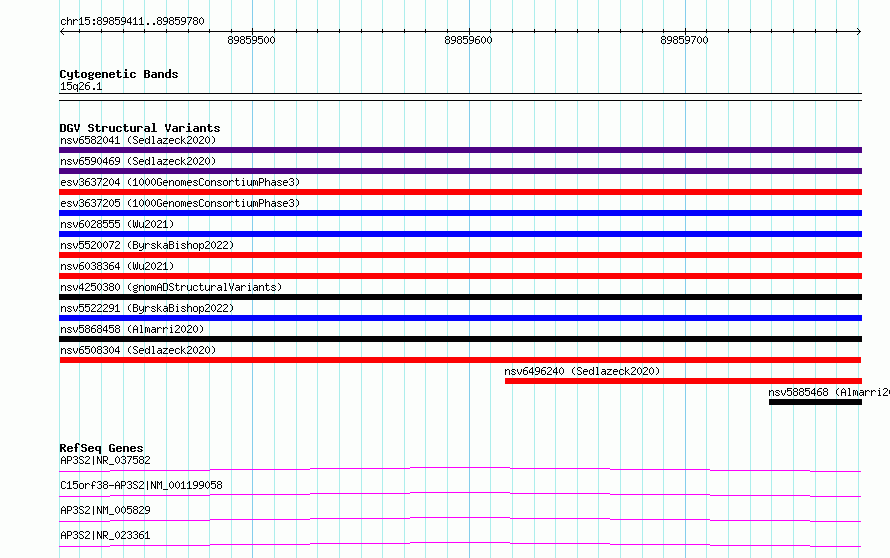Select the red nsv6508304 variant bar

pyautogui.click(x=460, y=360)
